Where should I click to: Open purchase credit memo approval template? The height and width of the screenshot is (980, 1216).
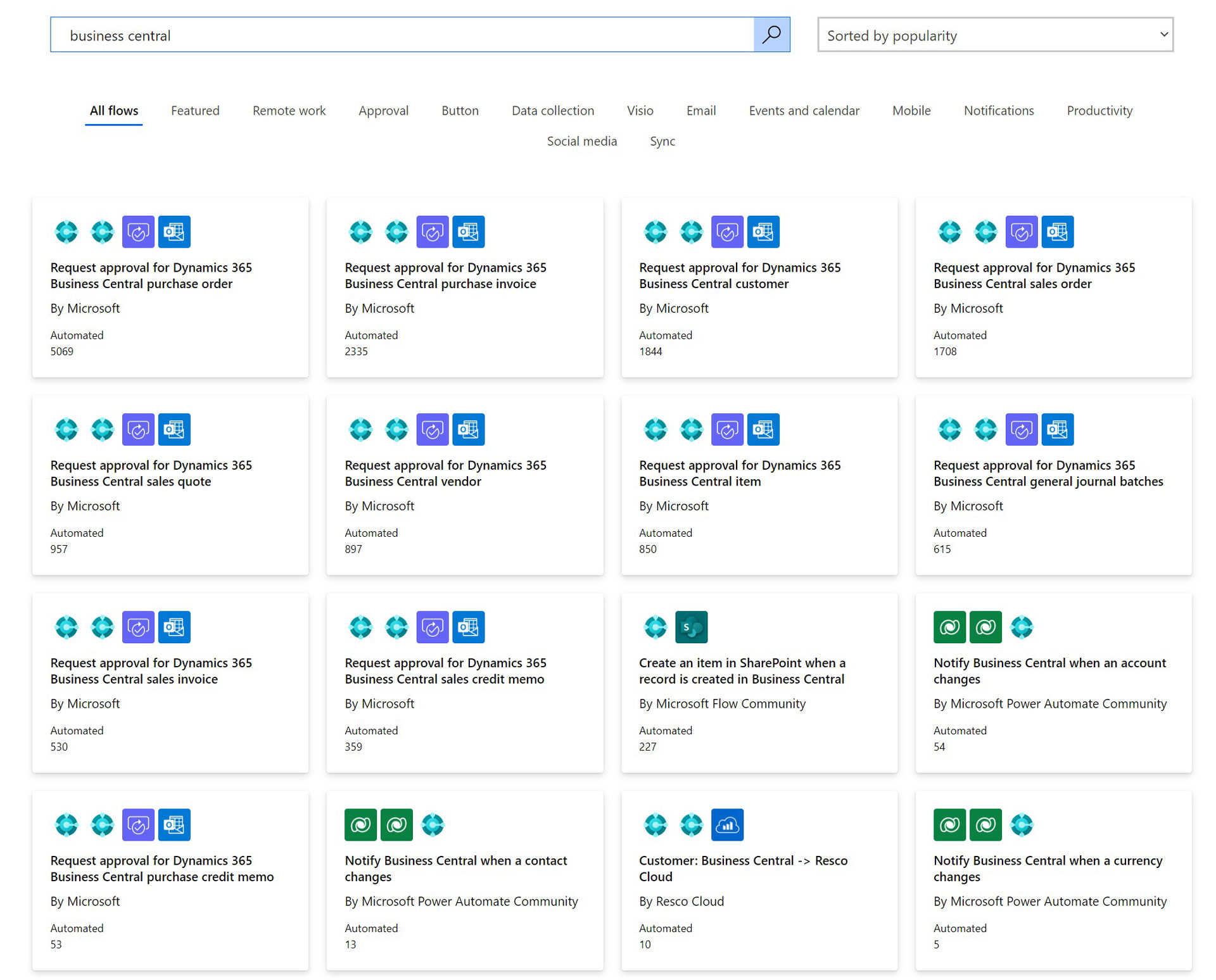point(162,868)
